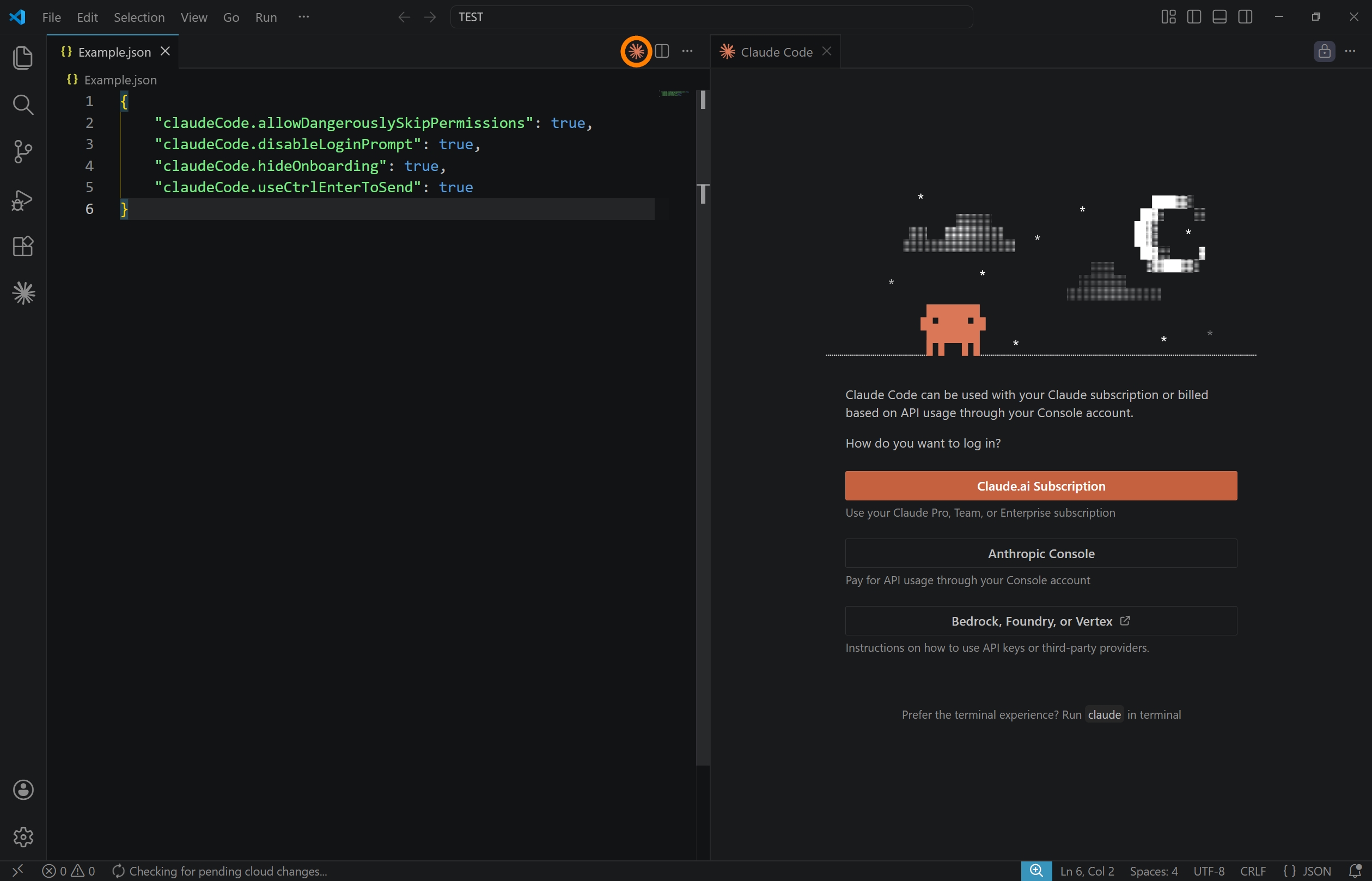1372x881 pixels.
Task: Expand the overflow menu with more menus
Action: 304,17
